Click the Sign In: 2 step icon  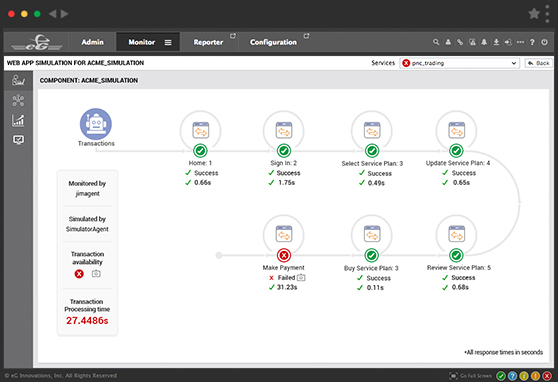284,130
